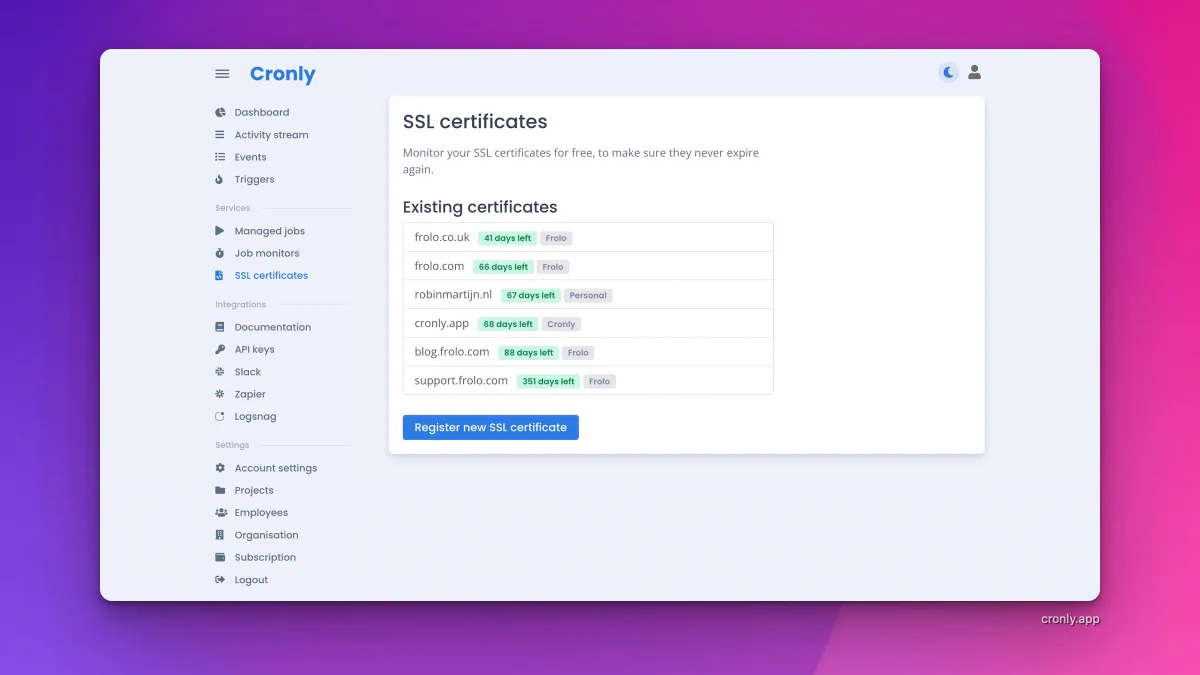Open Managed jobs menu item
1200x675 pixels.
tap(270, 231)
